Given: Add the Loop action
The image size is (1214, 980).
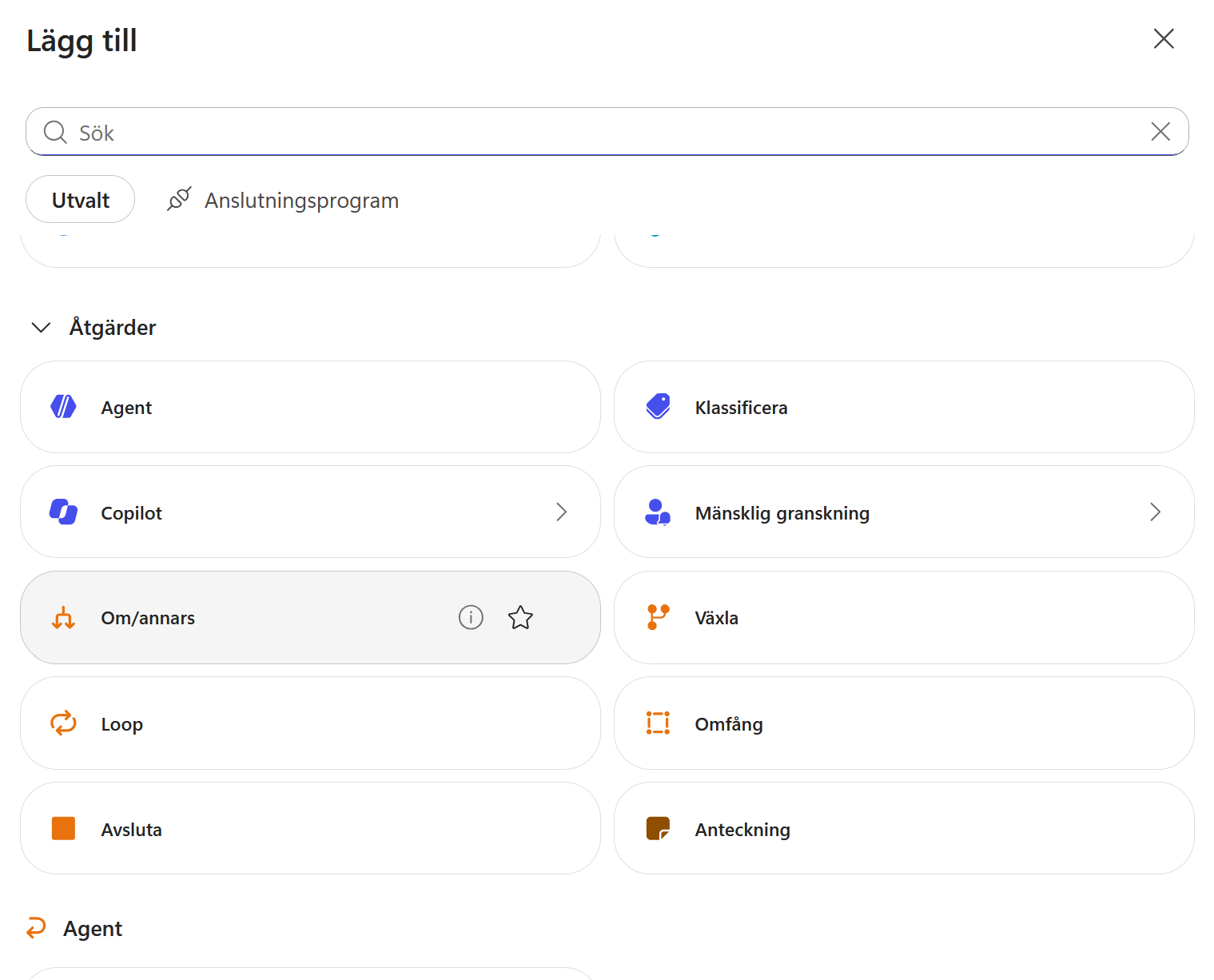Looking at the screenshot, I should tap(310, 723).
